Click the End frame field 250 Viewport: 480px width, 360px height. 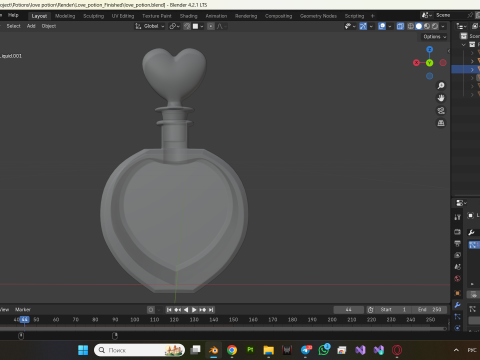point(429,310)
